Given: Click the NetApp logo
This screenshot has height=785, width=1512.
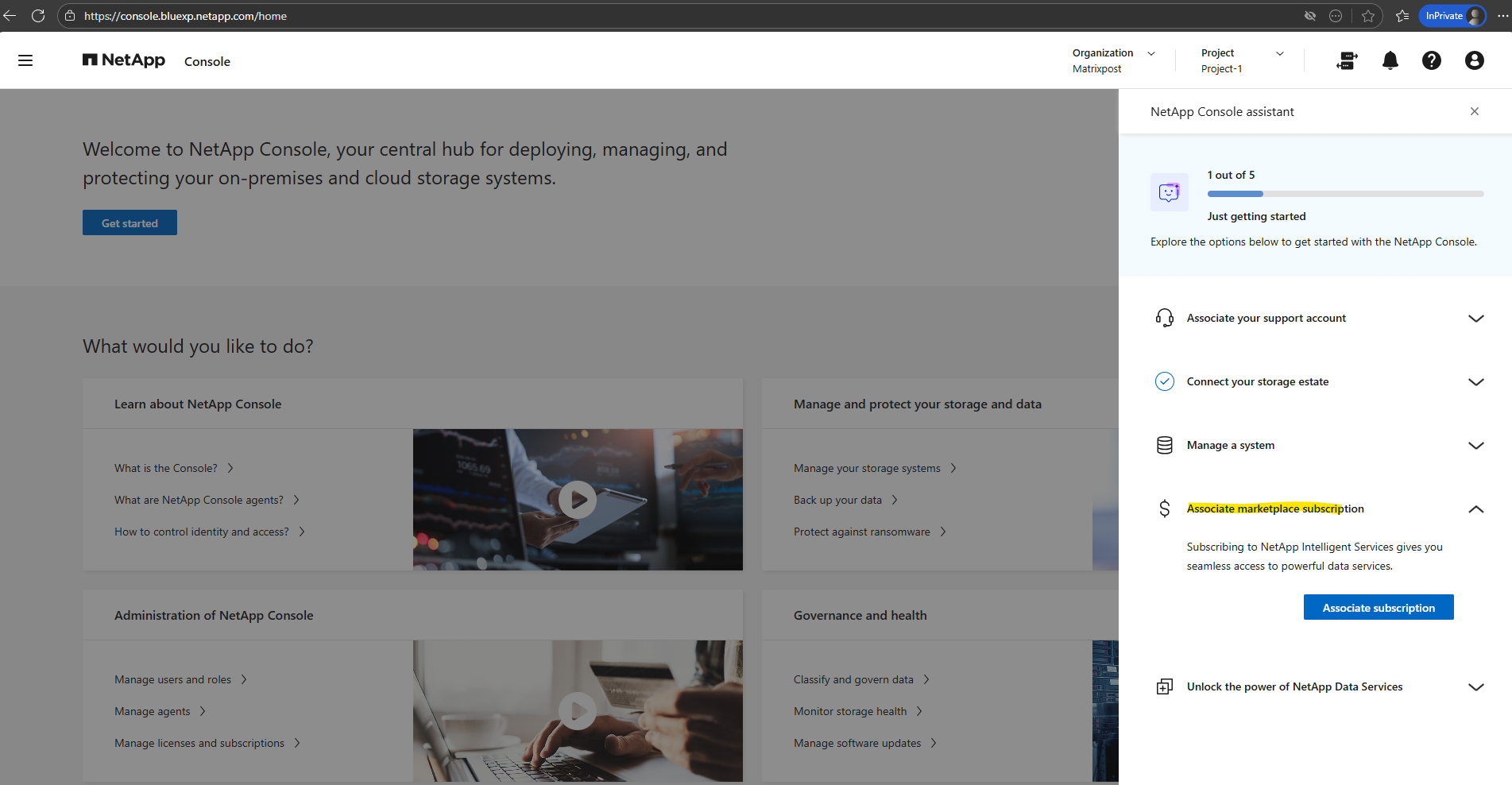Looking at the screenshot, I should click(124, 60).
